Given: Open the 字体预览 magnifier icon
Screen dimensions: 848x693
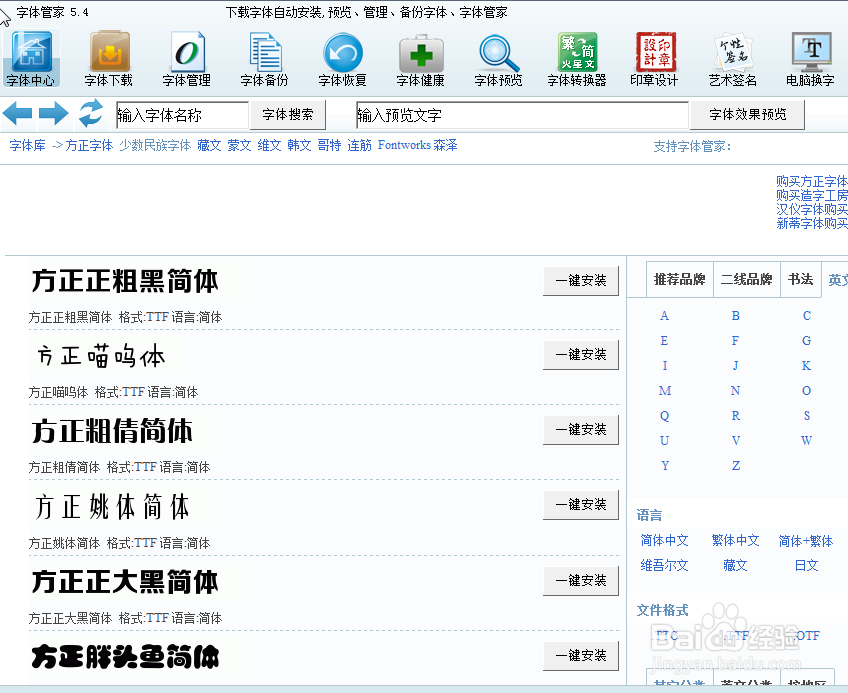Looking at the screenshot, I should [x=499, y=58].
